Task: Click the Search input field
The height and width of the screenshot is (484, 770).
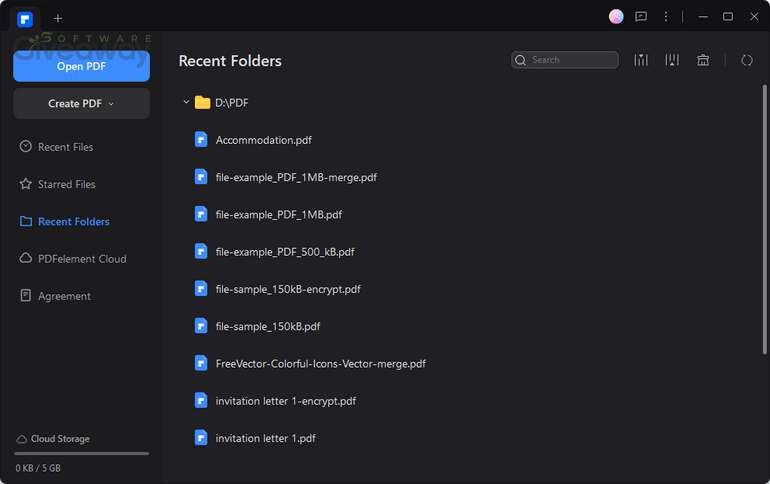Action: click(565, 60)
